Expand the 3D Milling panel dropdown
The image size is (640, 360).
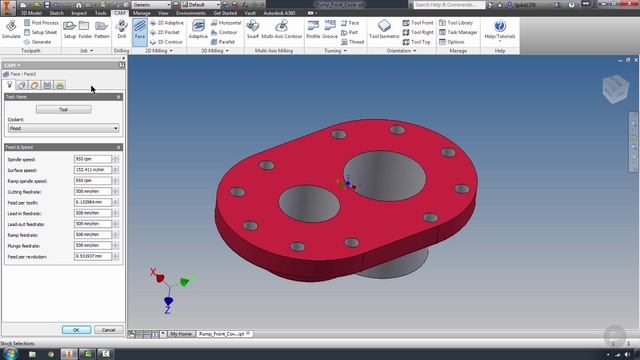(215, 51)
